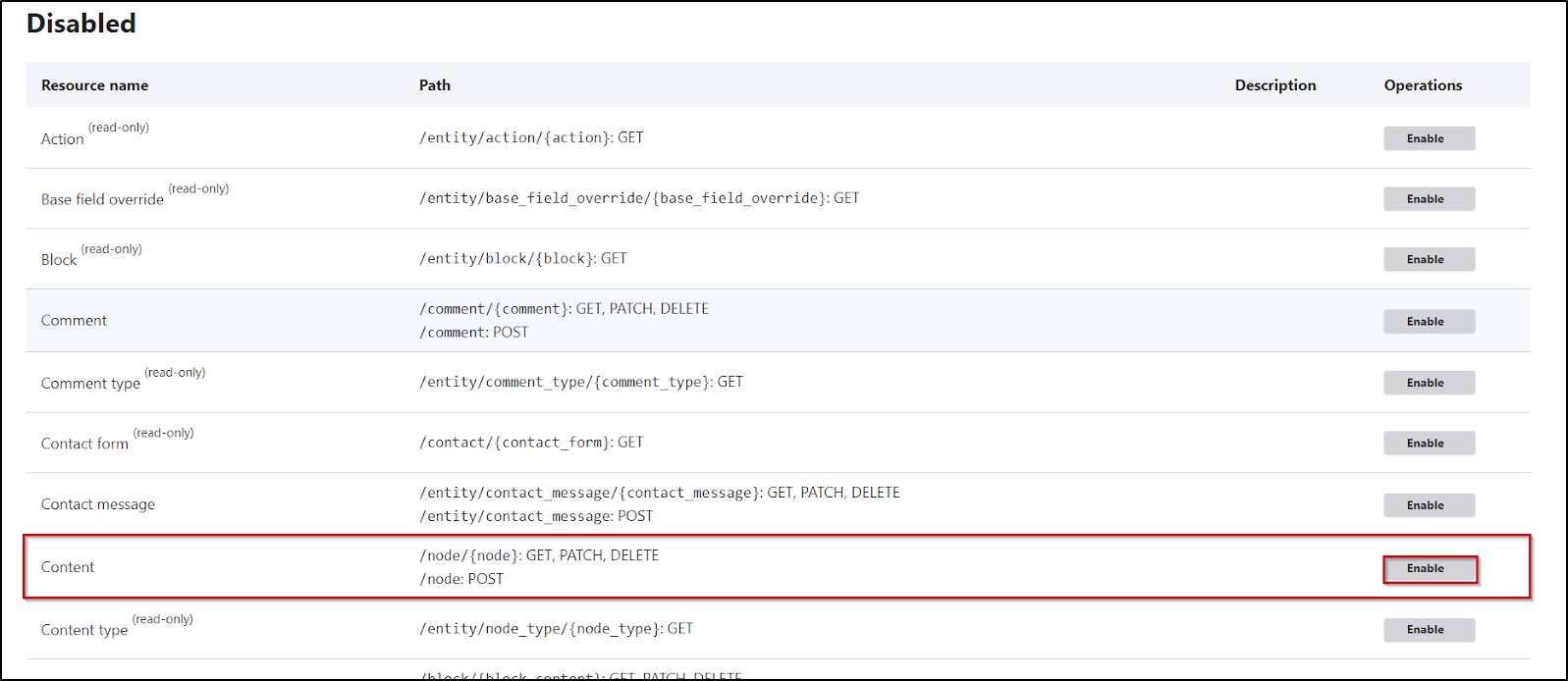Screen dimensions: 1568x681
Task: Click path /comment: POST
Action: (473, 333)
